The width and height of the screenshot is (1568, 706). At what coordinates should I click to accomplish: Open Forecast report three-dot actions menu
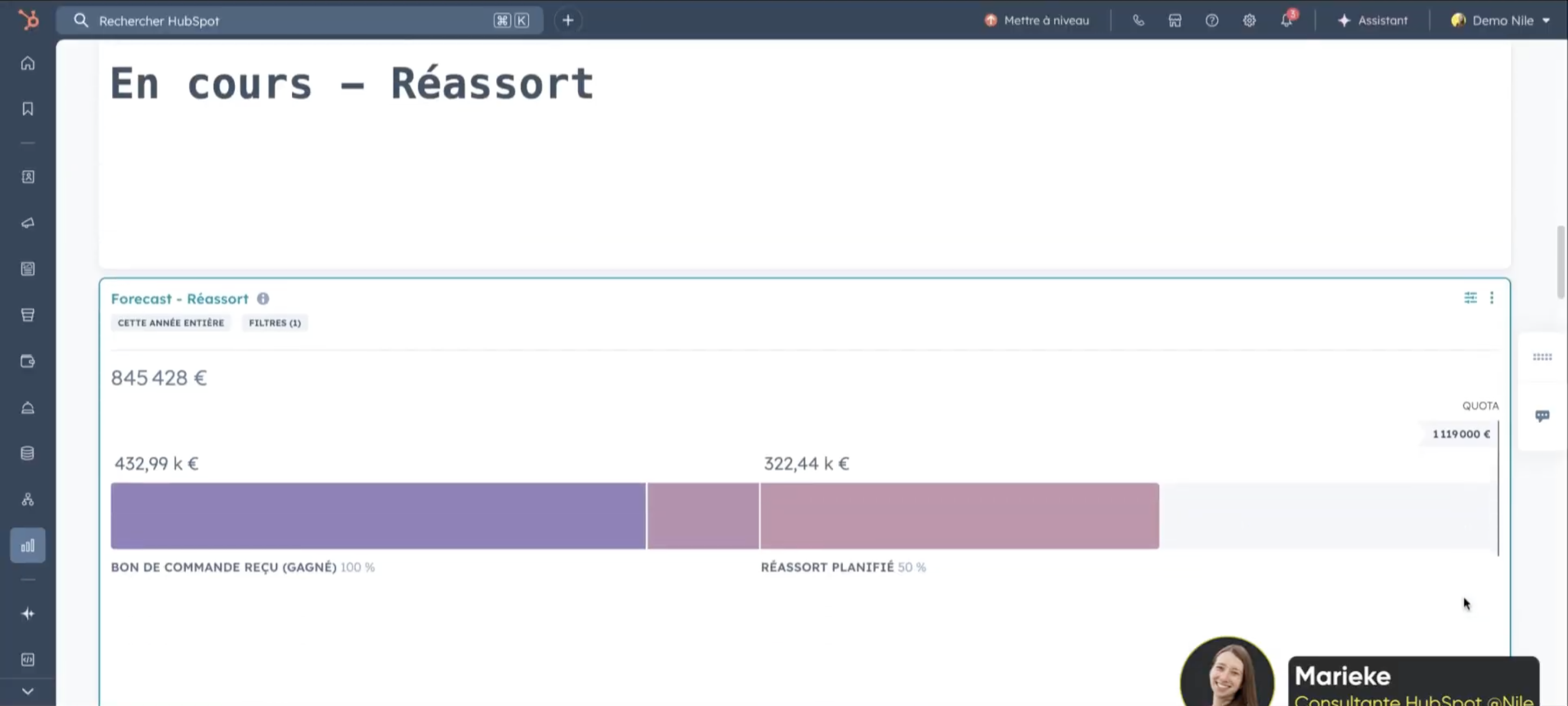1491,298
